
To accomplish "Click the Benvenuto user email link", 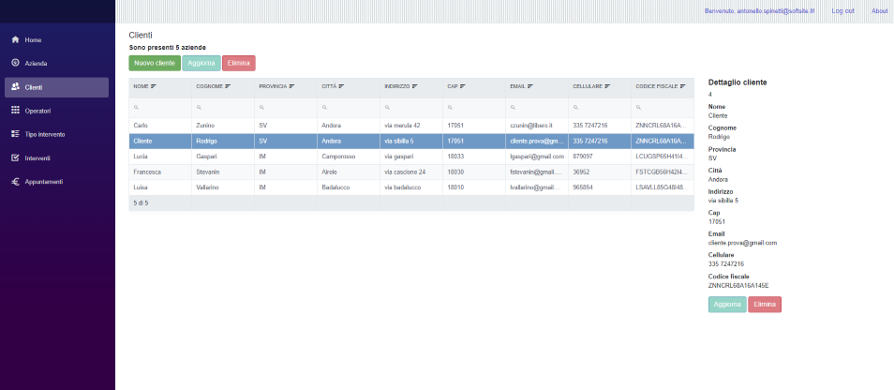I will tap(759, 11).
